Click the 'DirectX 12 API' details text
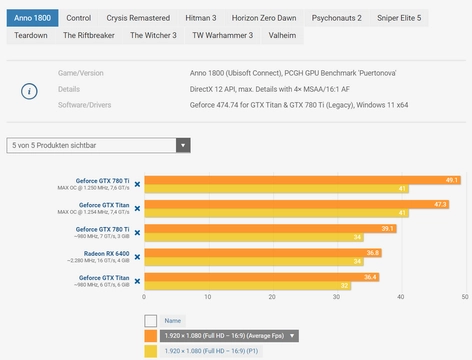The height and width of the screenshot is (360, 472). click(x=270, y=89)
